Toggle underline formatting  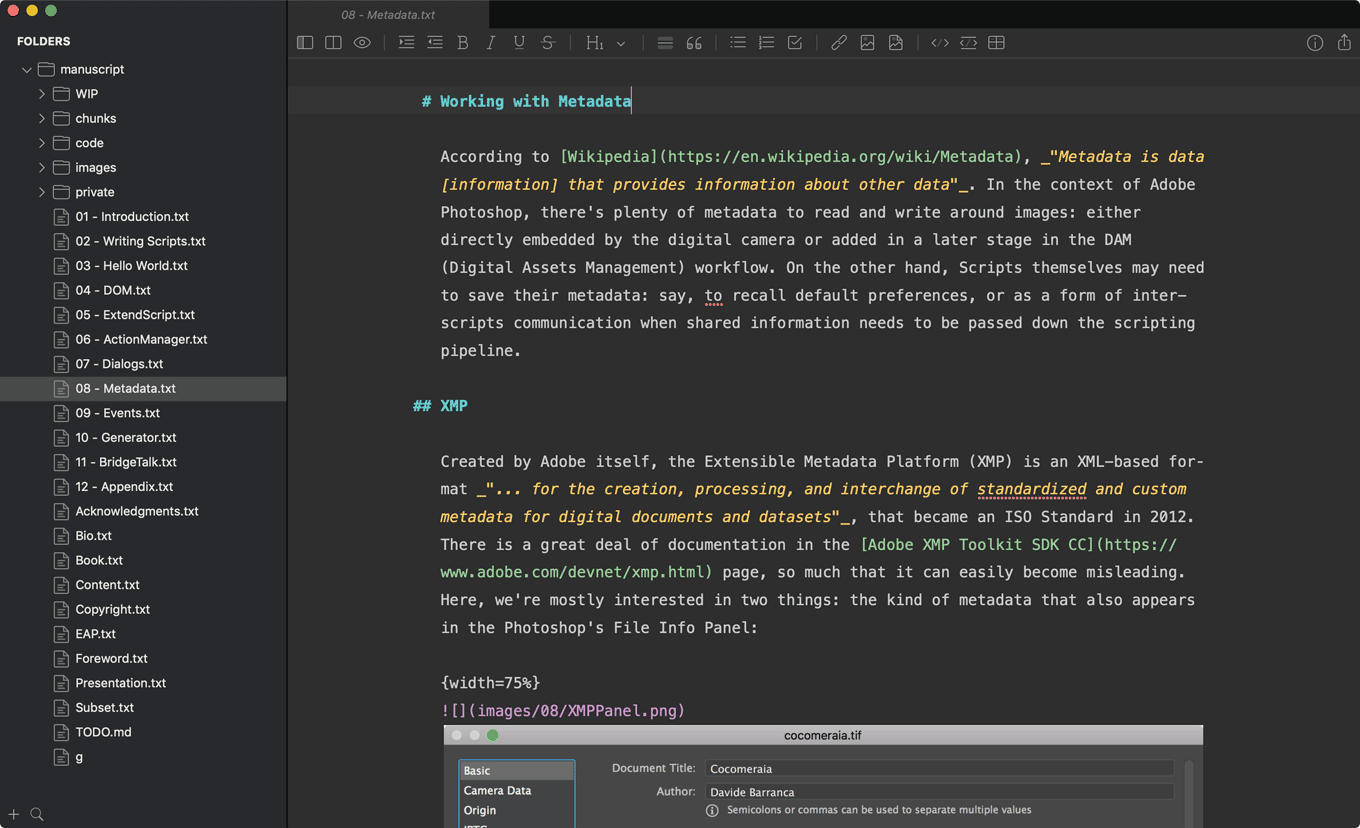pos(519,42)
